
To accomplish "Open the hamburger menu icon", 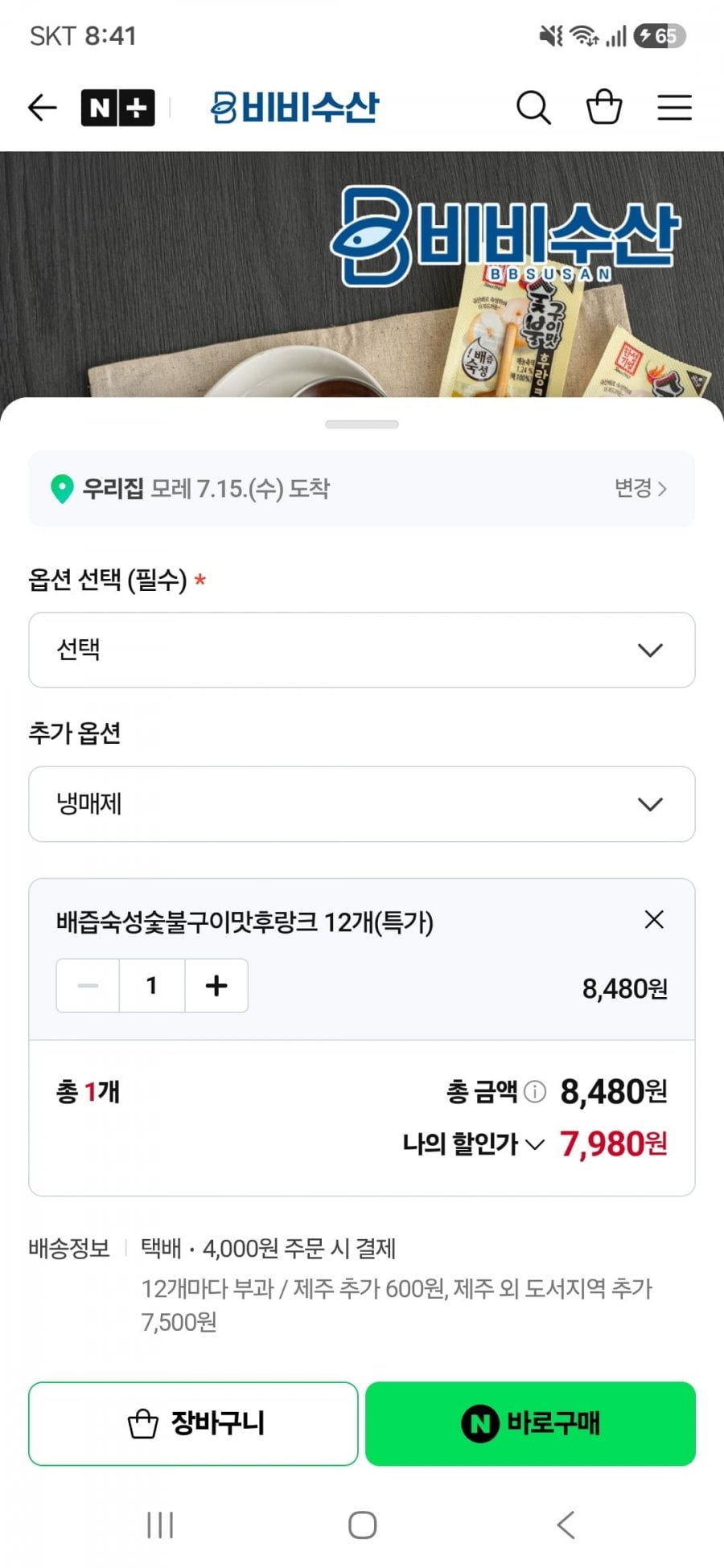I will point(674,107).
